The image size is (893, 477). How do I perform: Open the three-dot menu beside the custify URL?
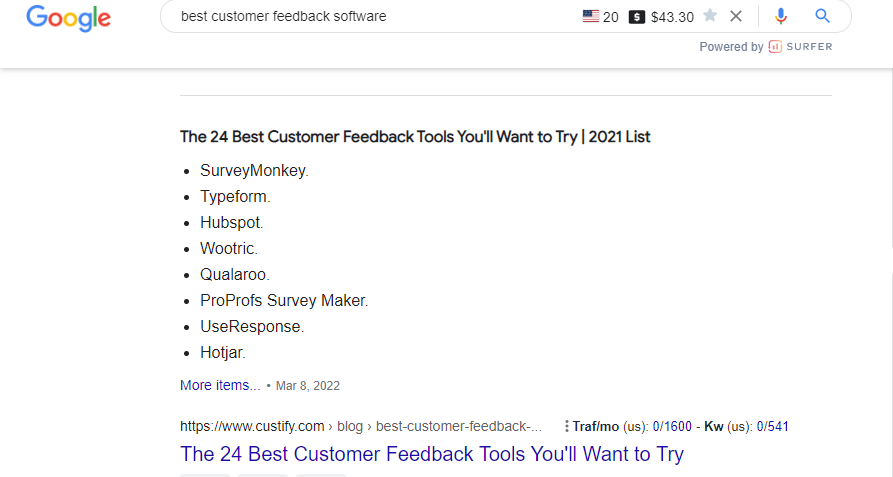coord(567,426)
